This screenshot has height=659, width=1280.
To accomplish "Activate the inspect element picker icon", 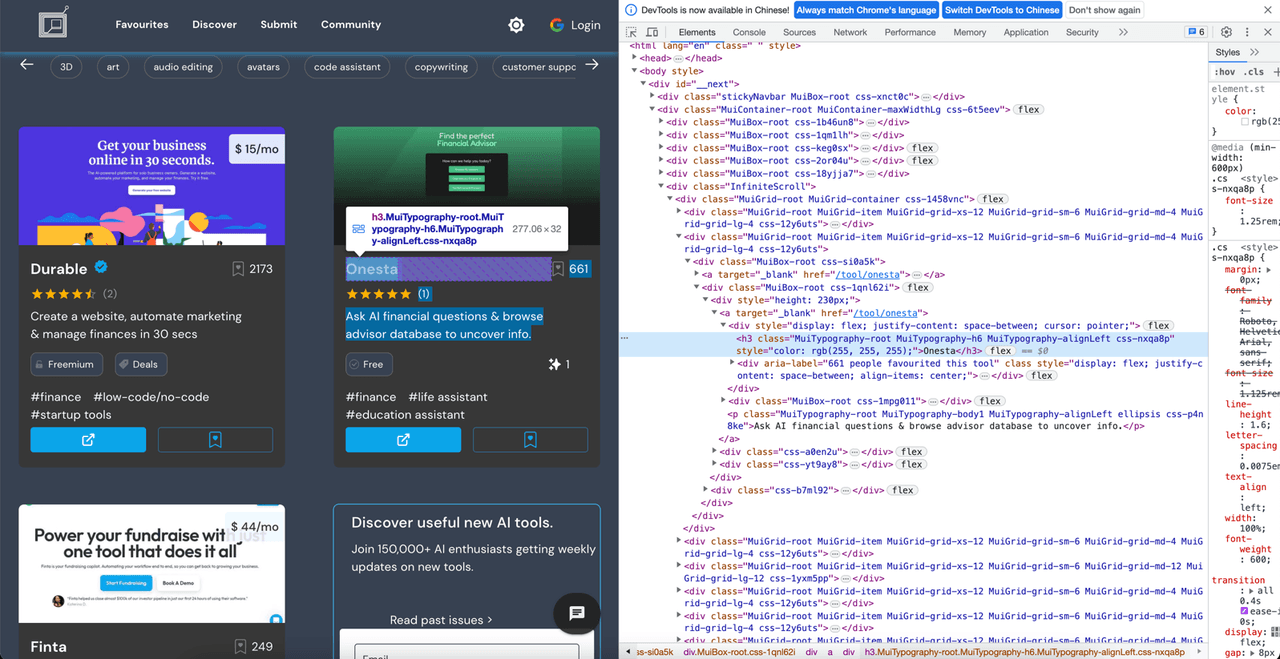I will [x=632, y=32].
